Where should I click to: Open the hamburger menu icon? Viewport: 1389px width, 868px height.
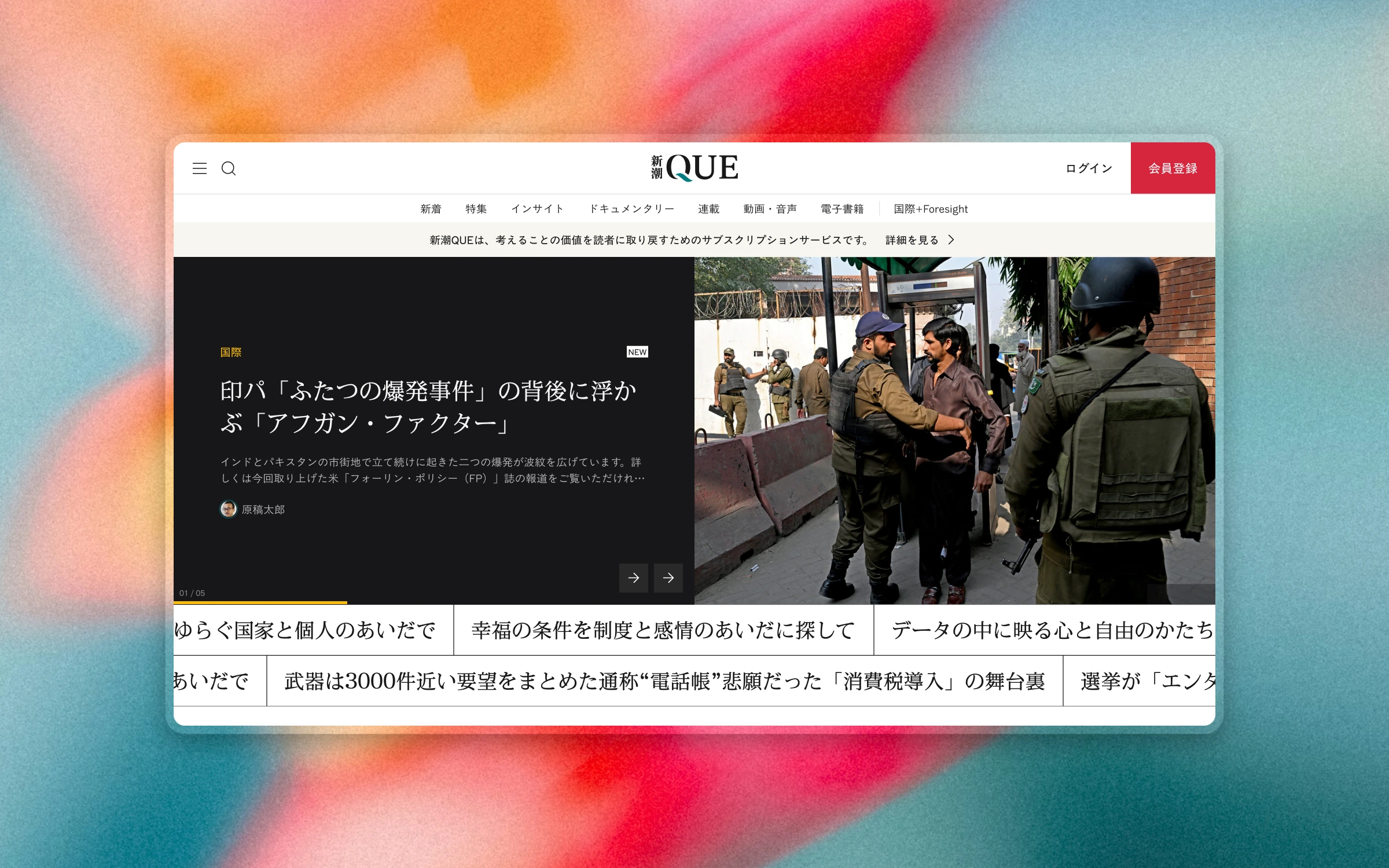200,168
